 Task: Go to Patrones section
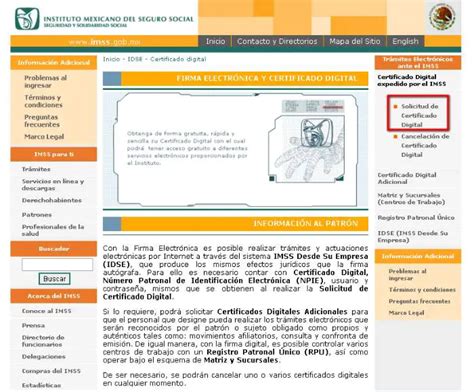pyautogui.click(x=37, y=215)
